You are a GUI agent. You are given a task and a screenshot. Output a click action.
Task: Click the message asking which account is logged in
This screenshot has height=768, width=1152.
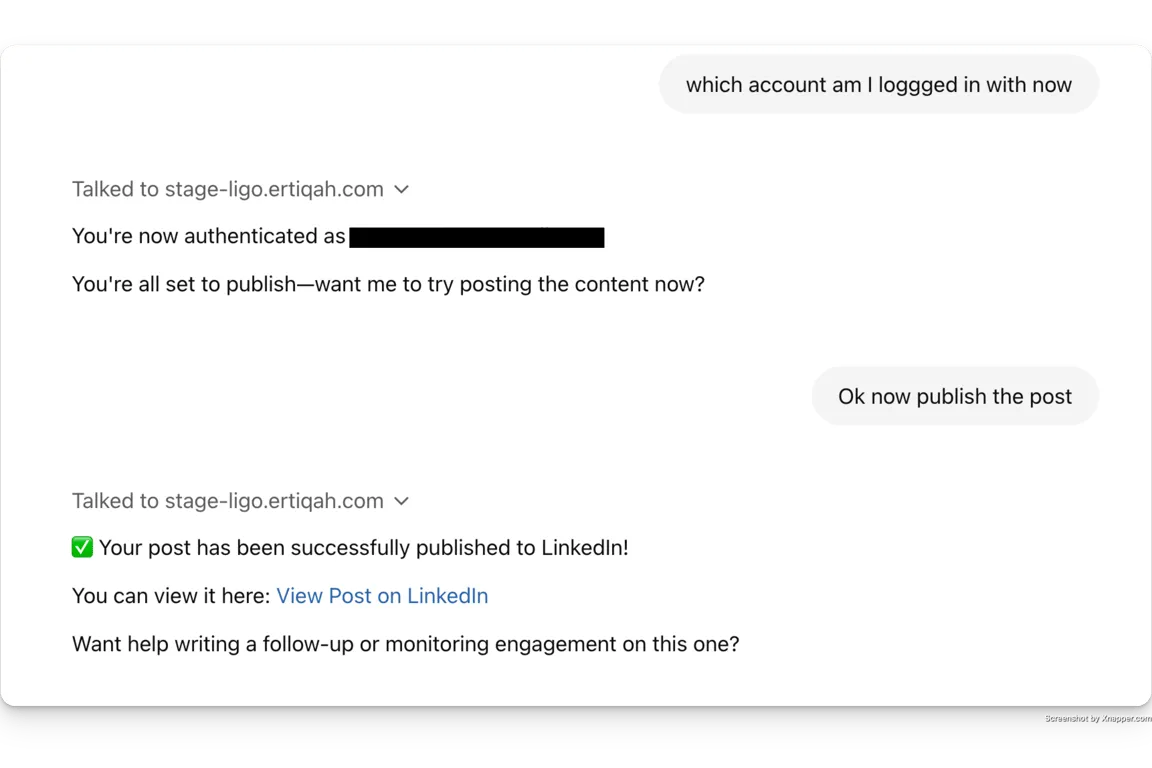tap(878, 84)
